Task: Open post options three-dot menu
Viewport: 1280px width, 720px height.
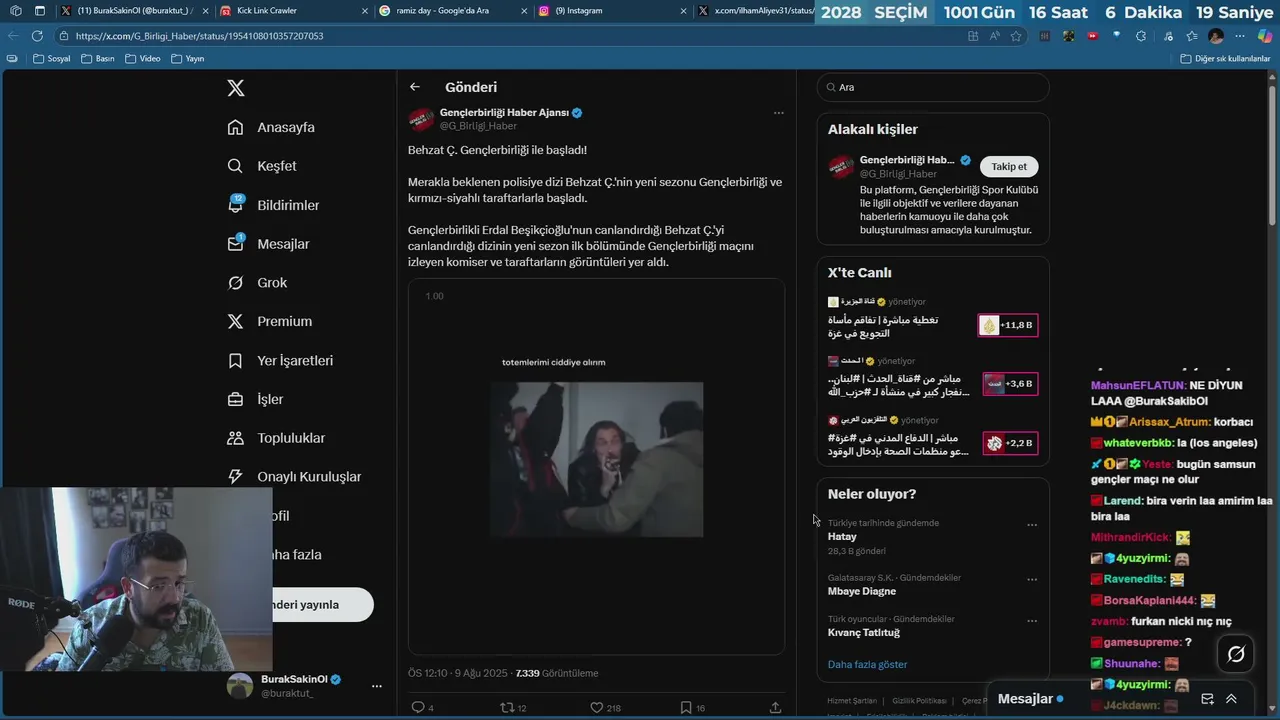Action: click(779, 113)
